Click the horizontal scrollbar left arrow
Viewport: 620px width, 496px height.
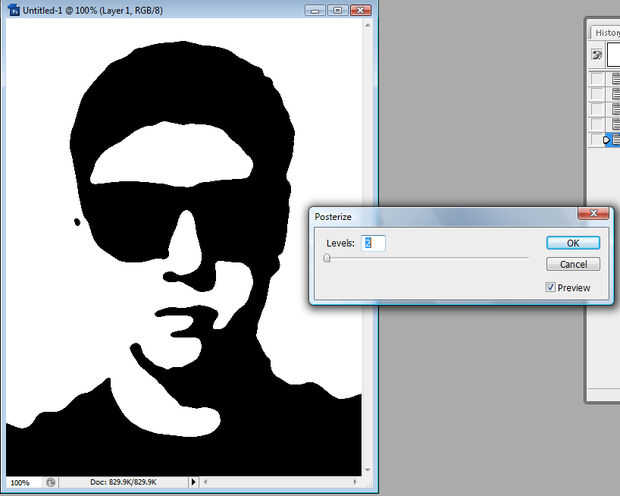click(206, 482)
